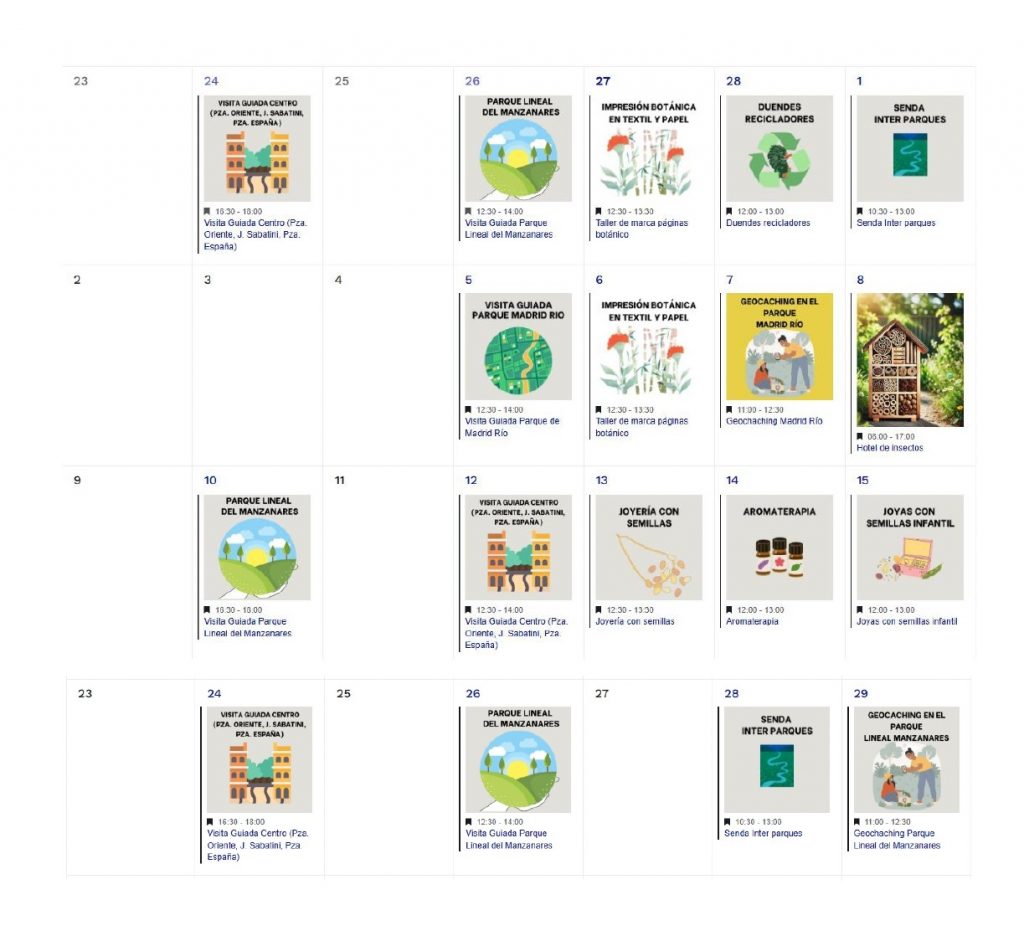Click the Aromaterapia event text link
1024x941 pixels.
[752, 622]
